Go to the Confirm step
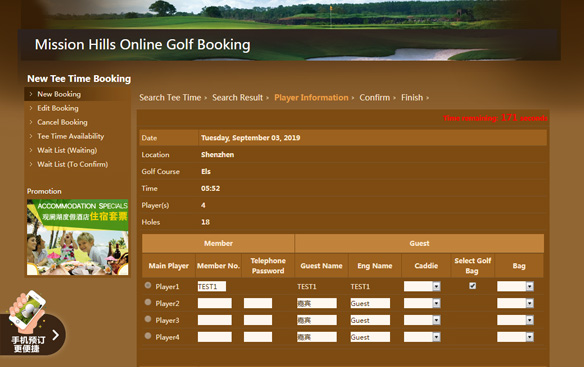Screen dimensions: 584x367 (375, 98)
